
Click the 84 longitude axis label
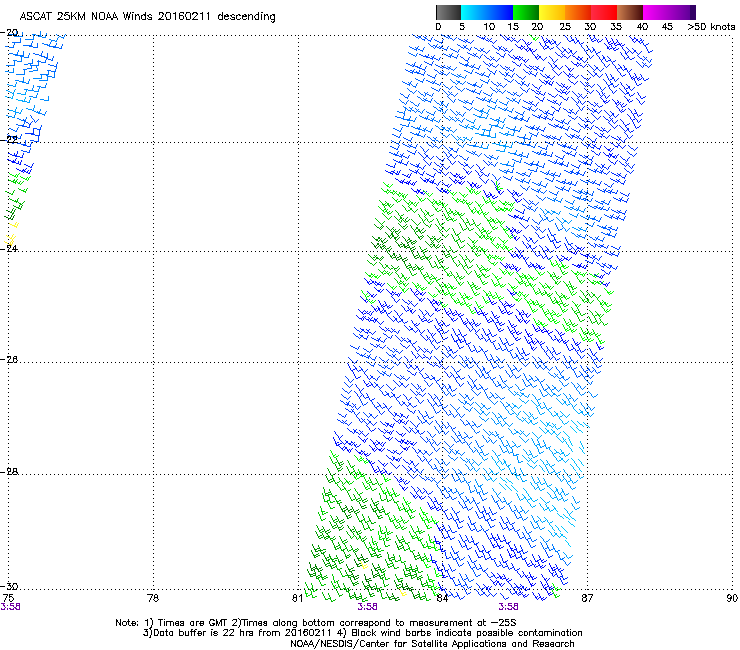tap(442, 598)
